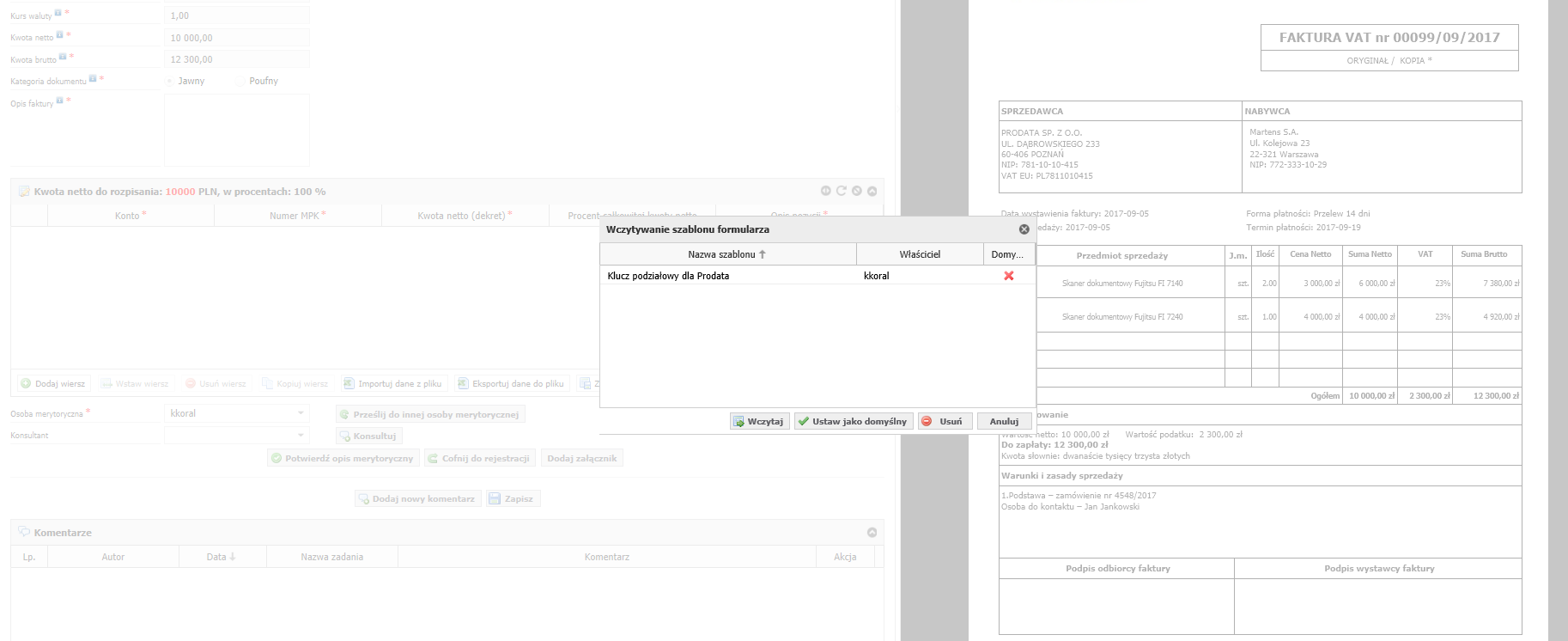Cancel the dialog with Anuluj
1568x641 pixels.
[x=1004, y=421]
